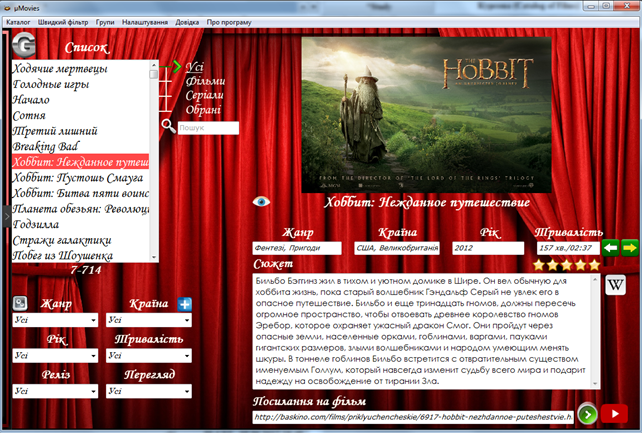Image resolution: width=642 pixels, height=433 pixels.
Task: Select Планета обезьян: Революция in list
Action: click(x=80, y=208)
